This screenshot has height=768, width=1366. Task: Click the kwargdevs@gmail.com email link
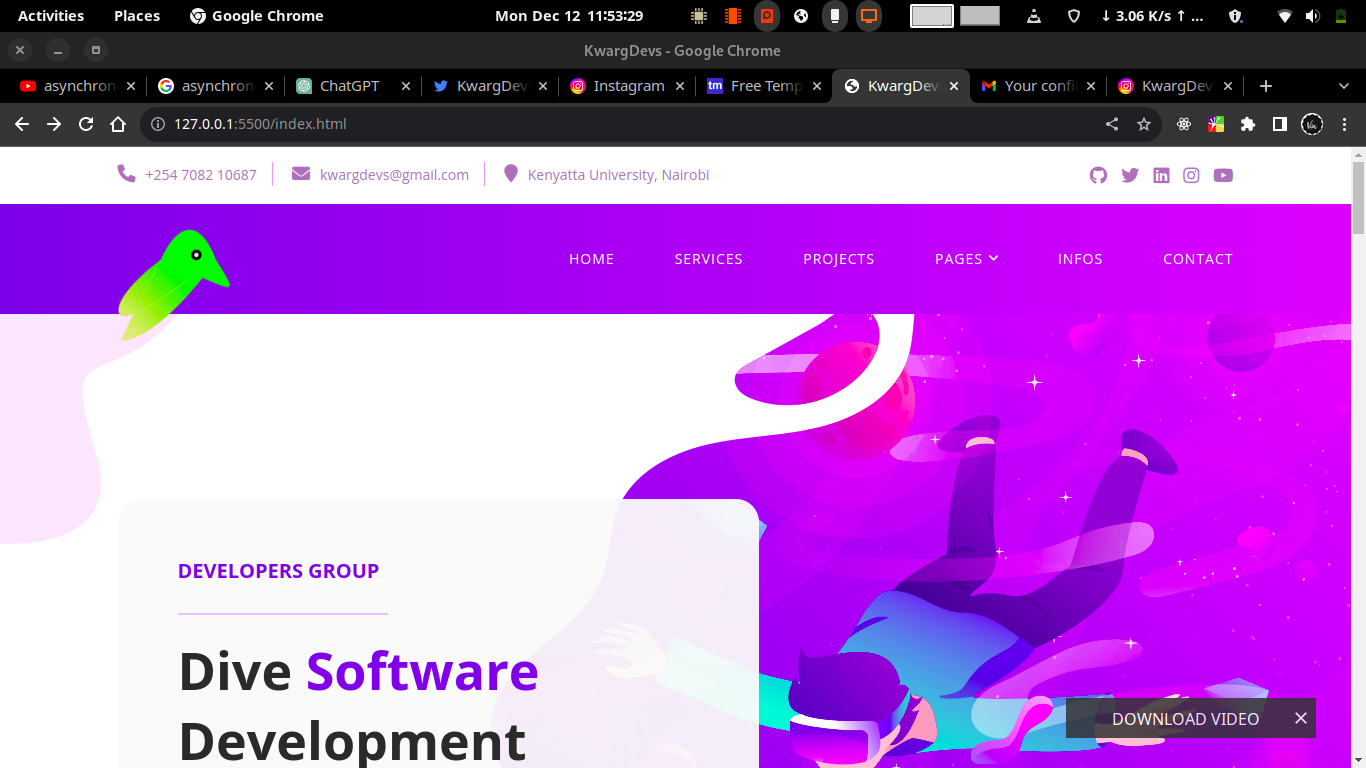pos(394,174)
